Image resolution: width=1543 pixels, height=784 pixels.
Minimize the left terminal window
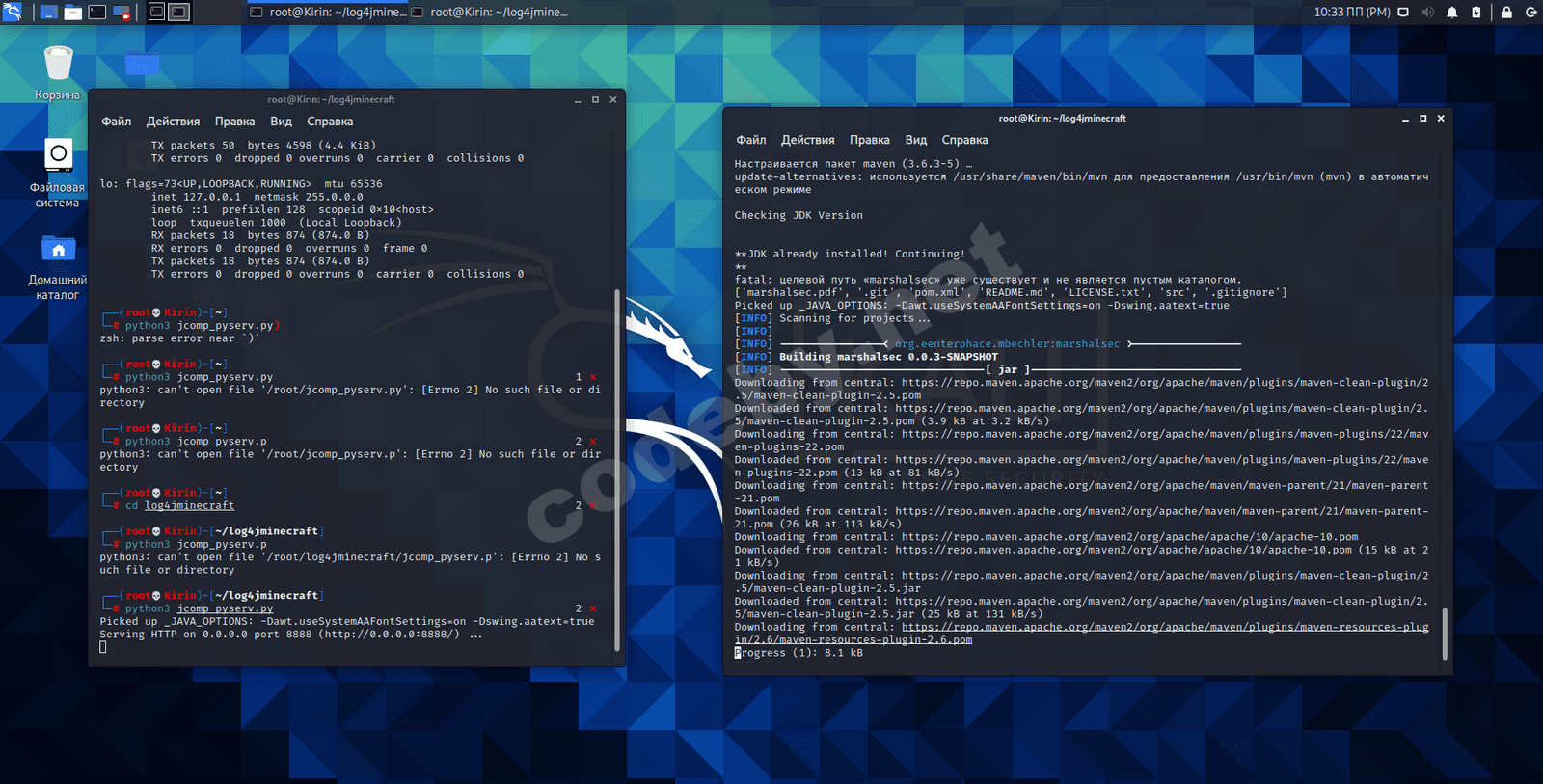point(578,99)
